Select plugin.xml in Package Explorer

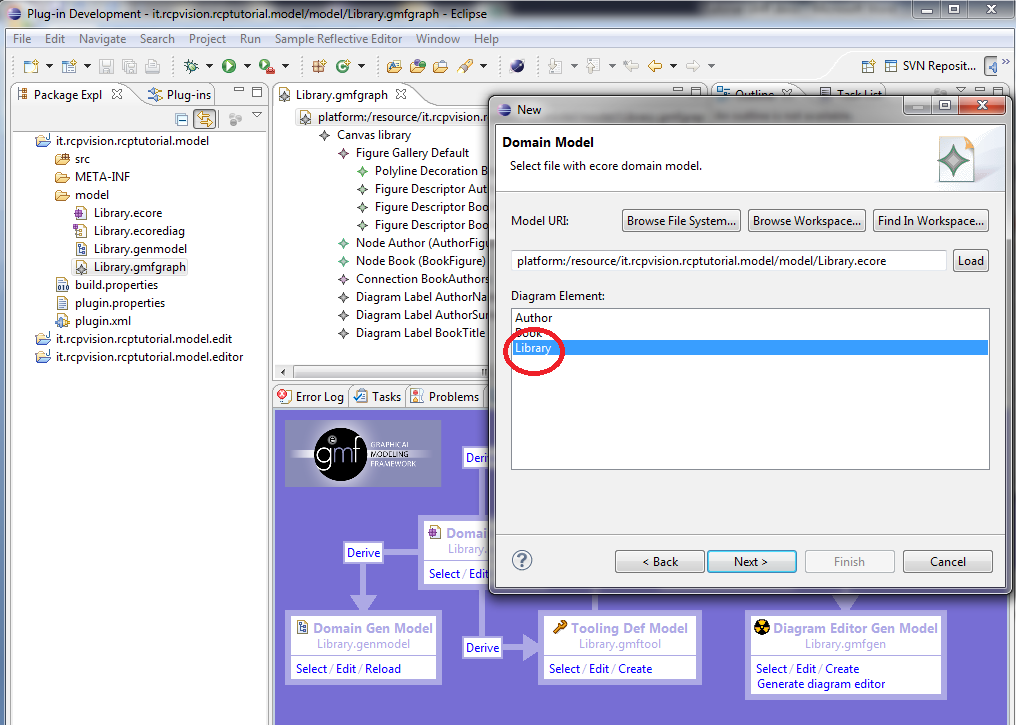point(103,321)
